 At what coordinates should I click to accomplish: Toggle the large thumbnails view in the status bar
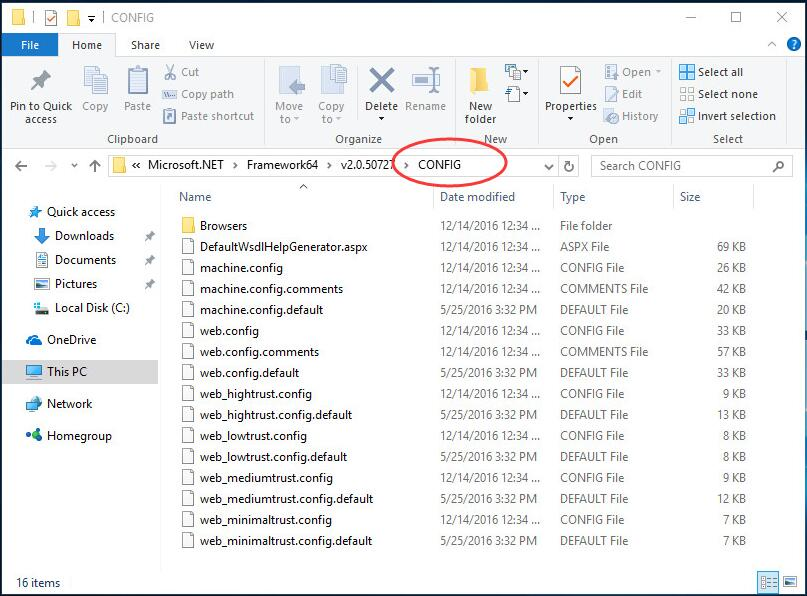point(789,582)
